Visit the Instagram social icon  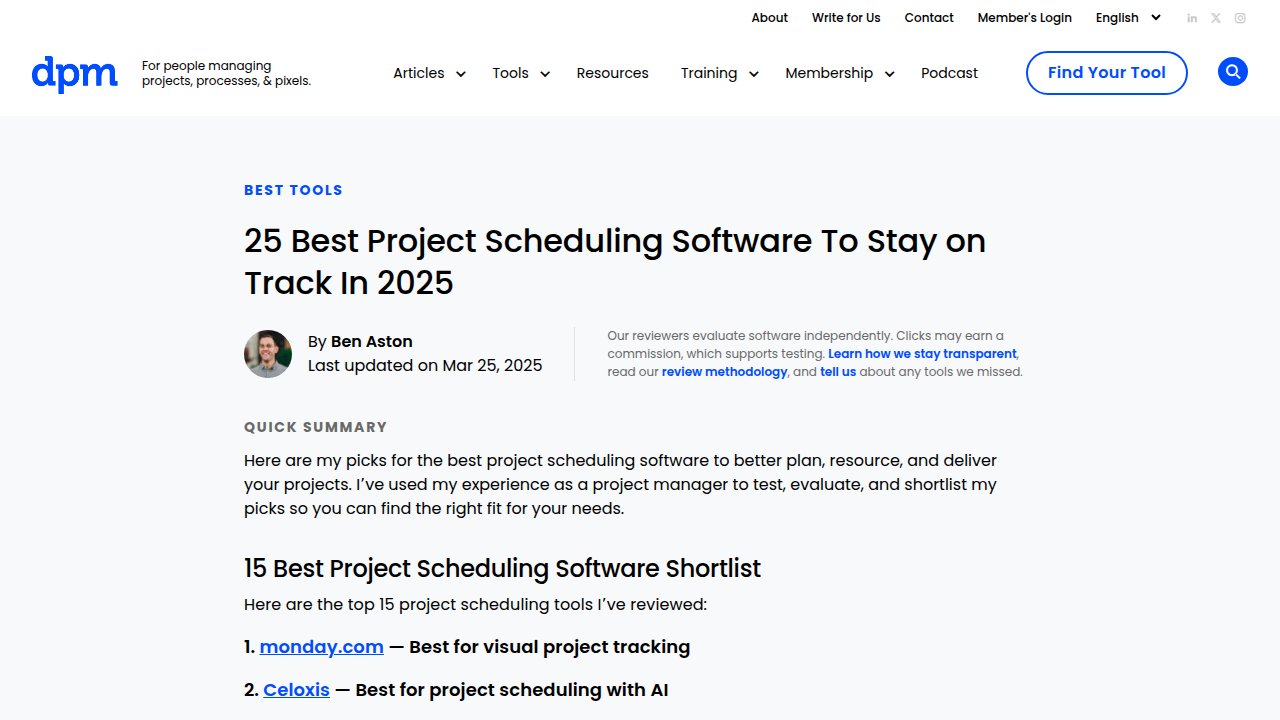tap(1240, 18)
